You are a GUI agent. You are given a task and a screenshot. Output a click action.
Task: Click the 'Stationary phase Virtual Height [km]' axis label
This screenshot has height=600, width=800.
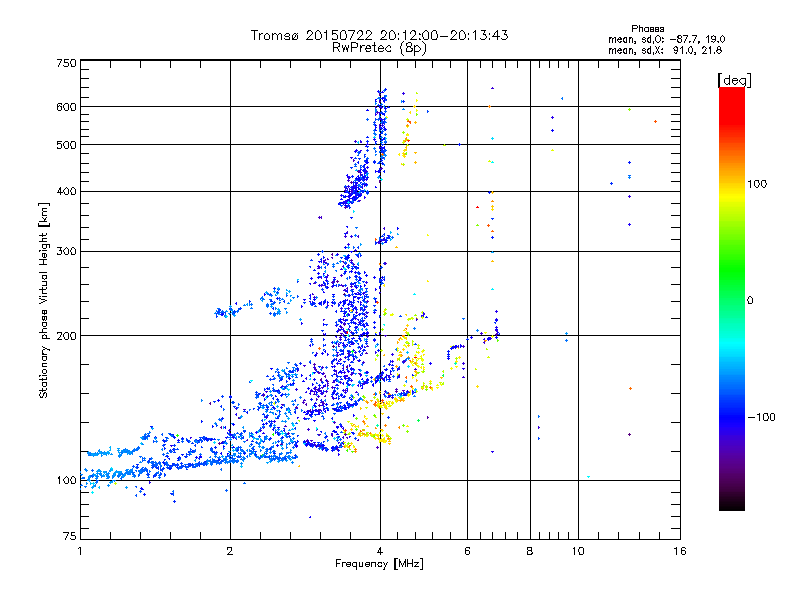coord(44,301)
